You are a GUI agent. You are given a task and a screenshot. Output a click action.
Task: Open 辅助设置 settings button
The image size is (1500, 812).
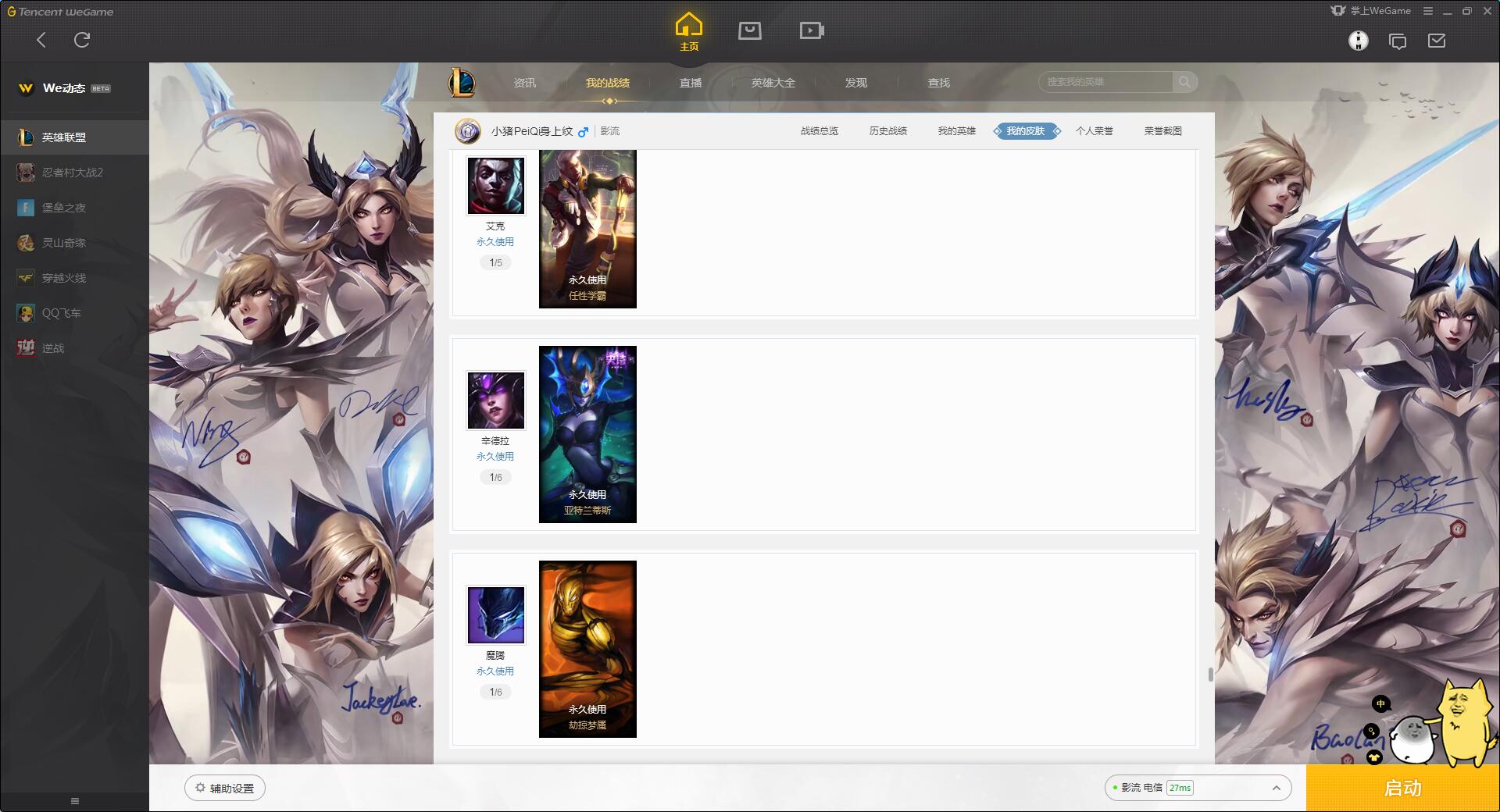225,788
